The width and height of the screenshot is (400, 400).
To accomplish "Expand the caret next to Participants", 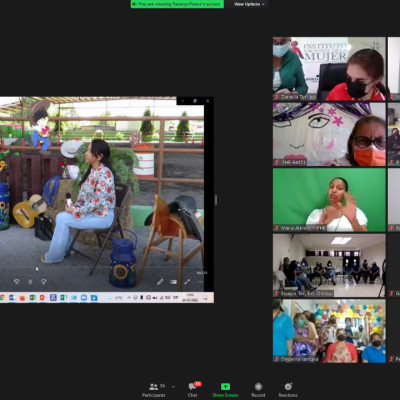I will tap(173, 387).
